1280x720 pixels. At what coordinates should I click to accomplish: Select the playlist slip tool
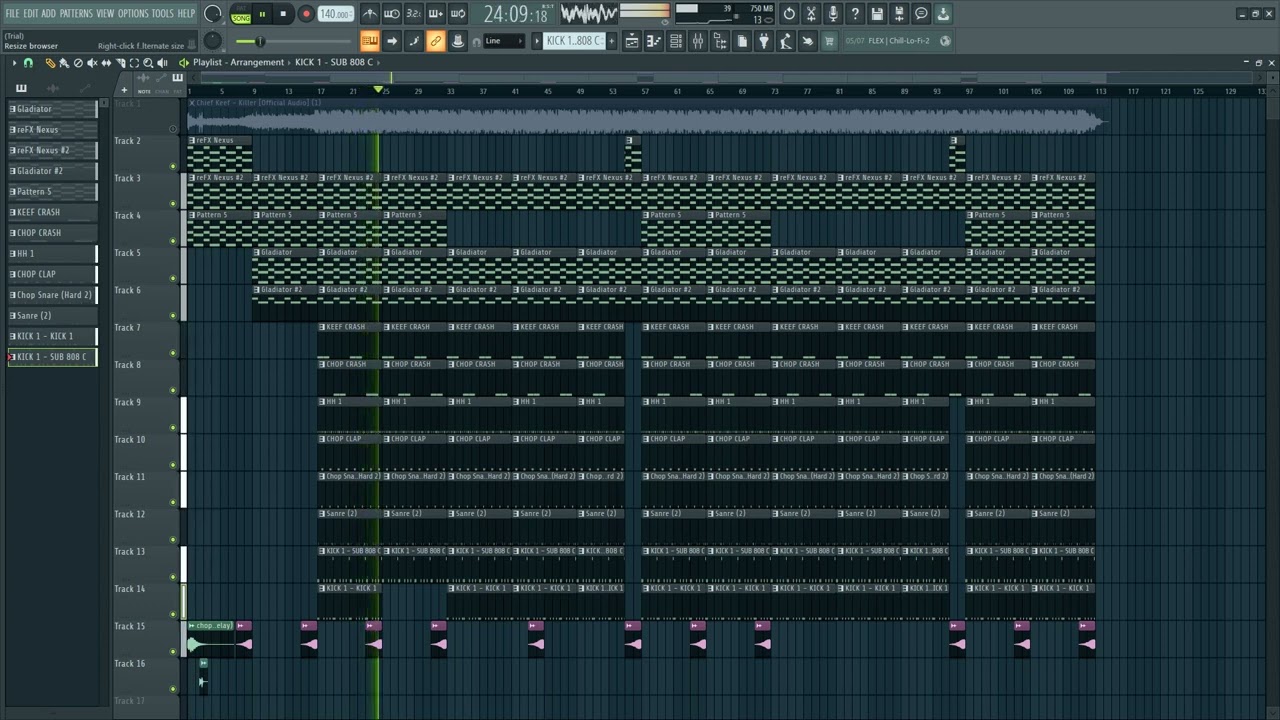(106, 63)
